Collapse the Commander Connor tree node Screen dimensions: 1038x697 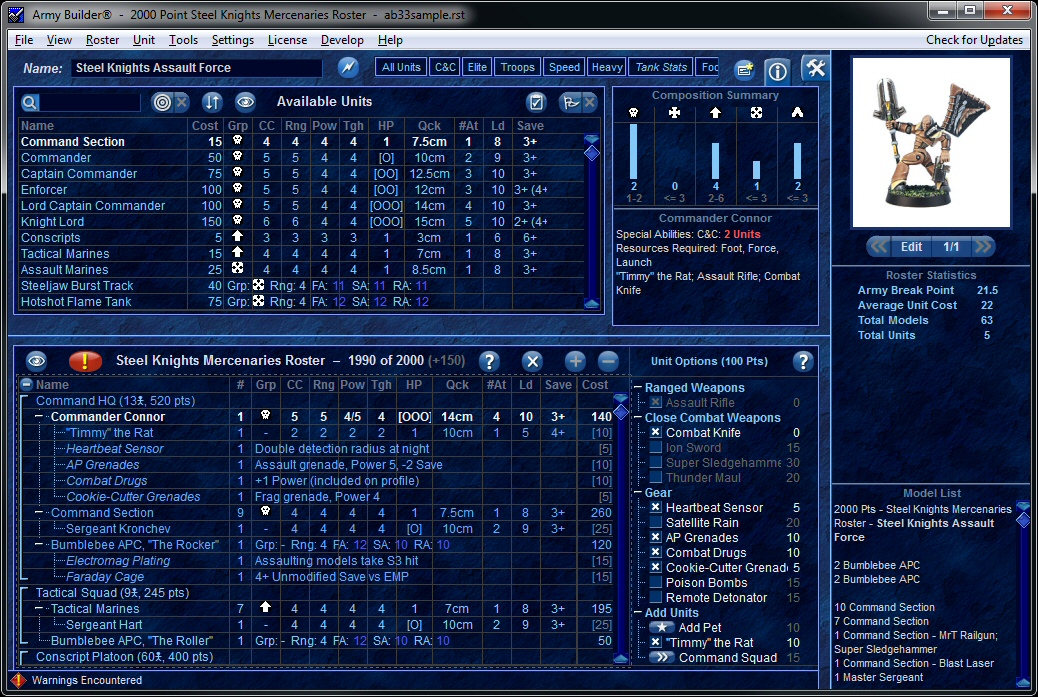pyautogui.click(x=40, y=417)
